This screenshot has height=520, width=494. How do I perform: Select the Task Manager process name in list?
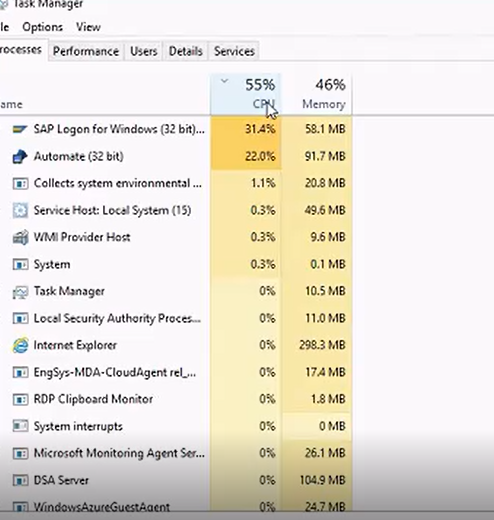(69, 291)
